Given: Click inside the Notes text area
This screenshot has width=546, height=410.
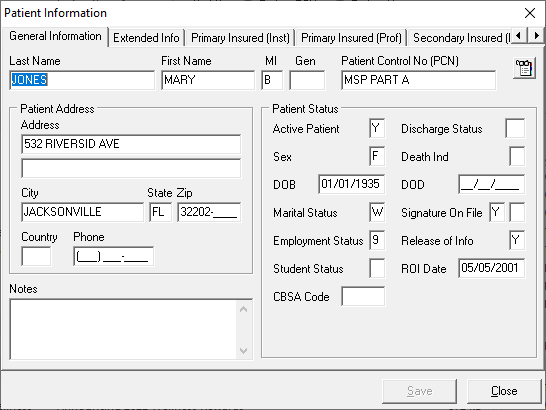Looking at the screenshot, I should click(123, 329).
